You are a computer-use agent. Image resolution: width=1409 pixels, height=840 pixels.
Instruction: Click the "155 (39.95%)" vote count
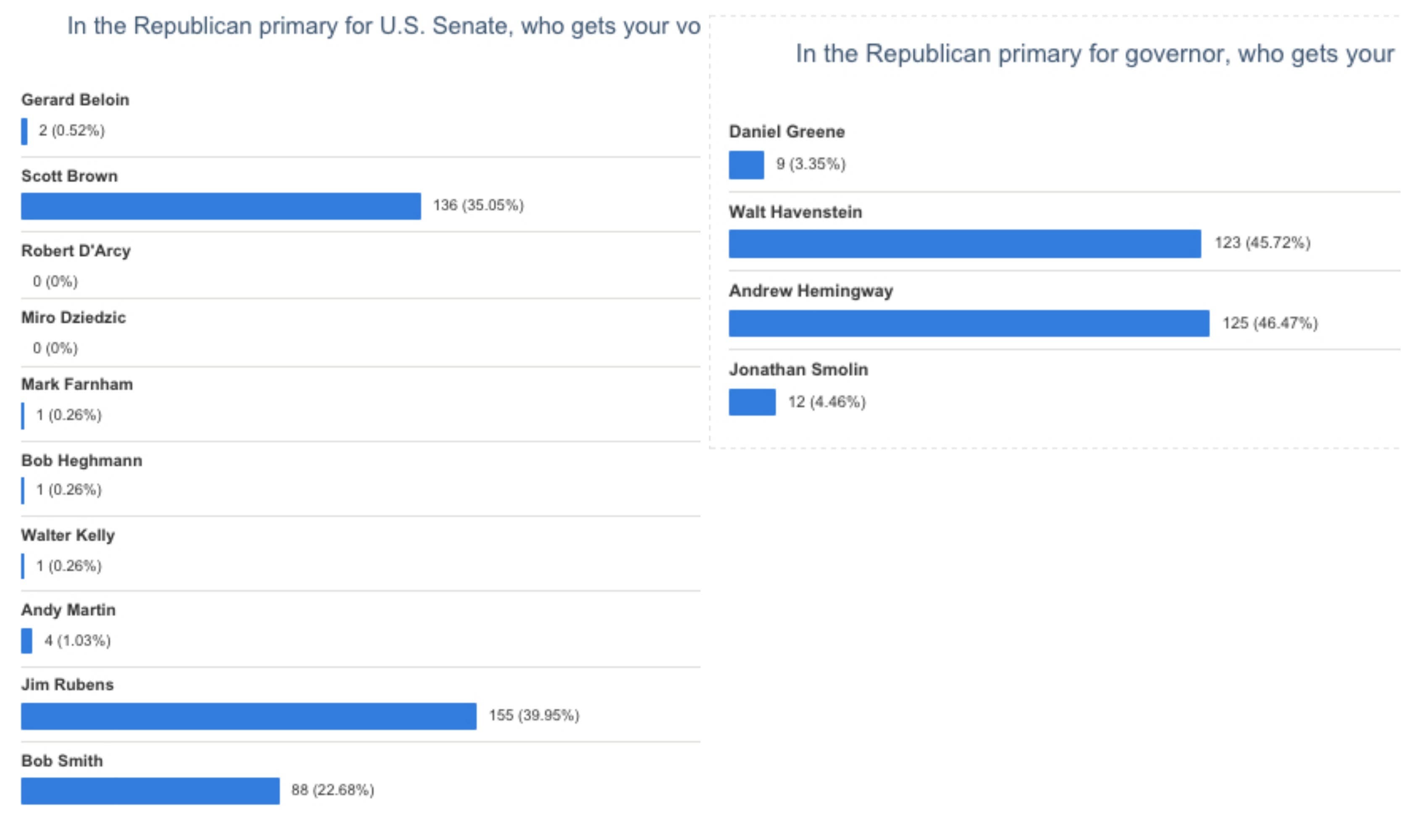(x=534, y=716)
